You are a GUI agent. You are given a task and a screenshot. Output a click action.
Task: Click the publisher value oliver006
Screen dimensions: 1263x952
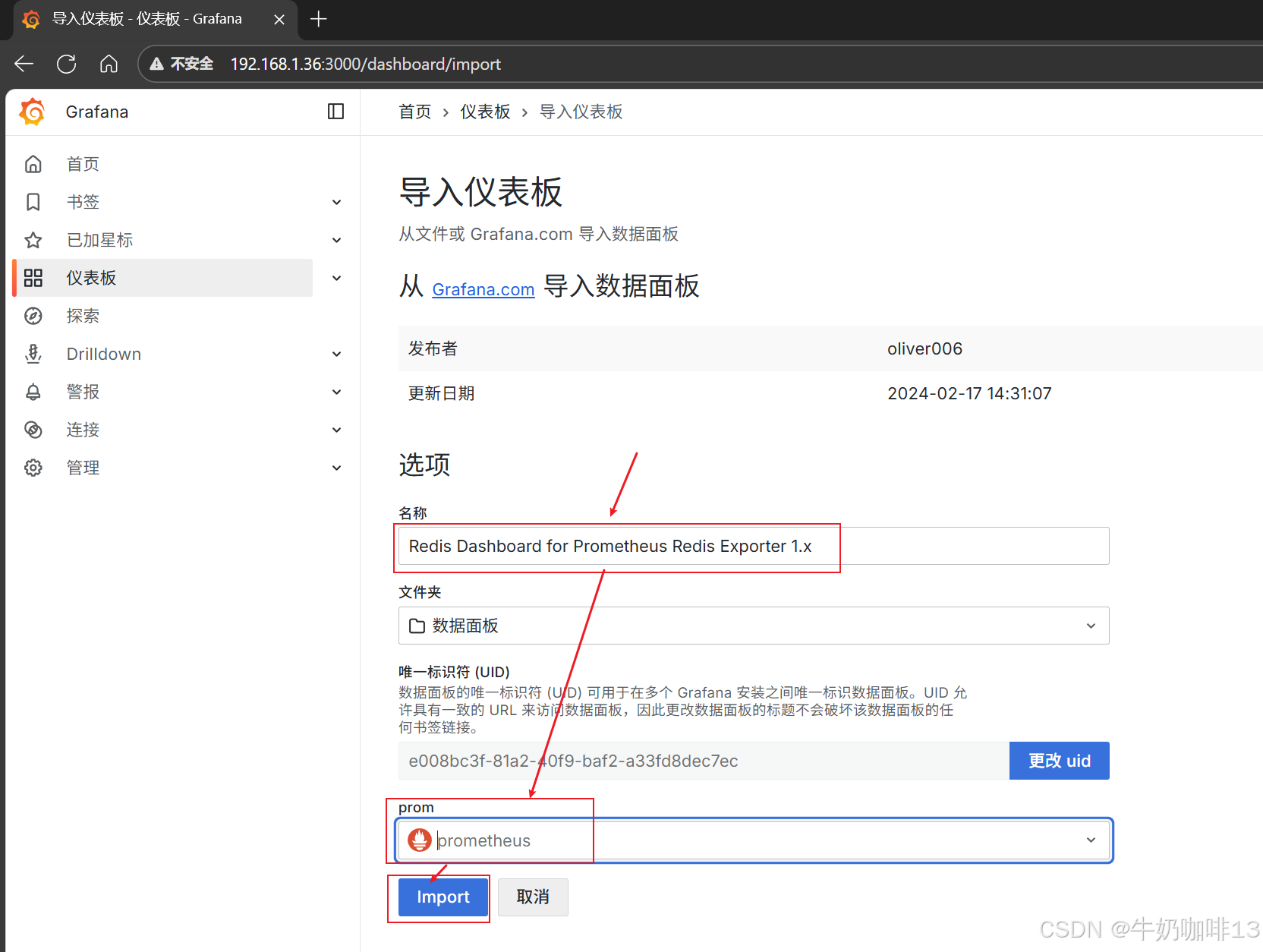click(924, 348)
